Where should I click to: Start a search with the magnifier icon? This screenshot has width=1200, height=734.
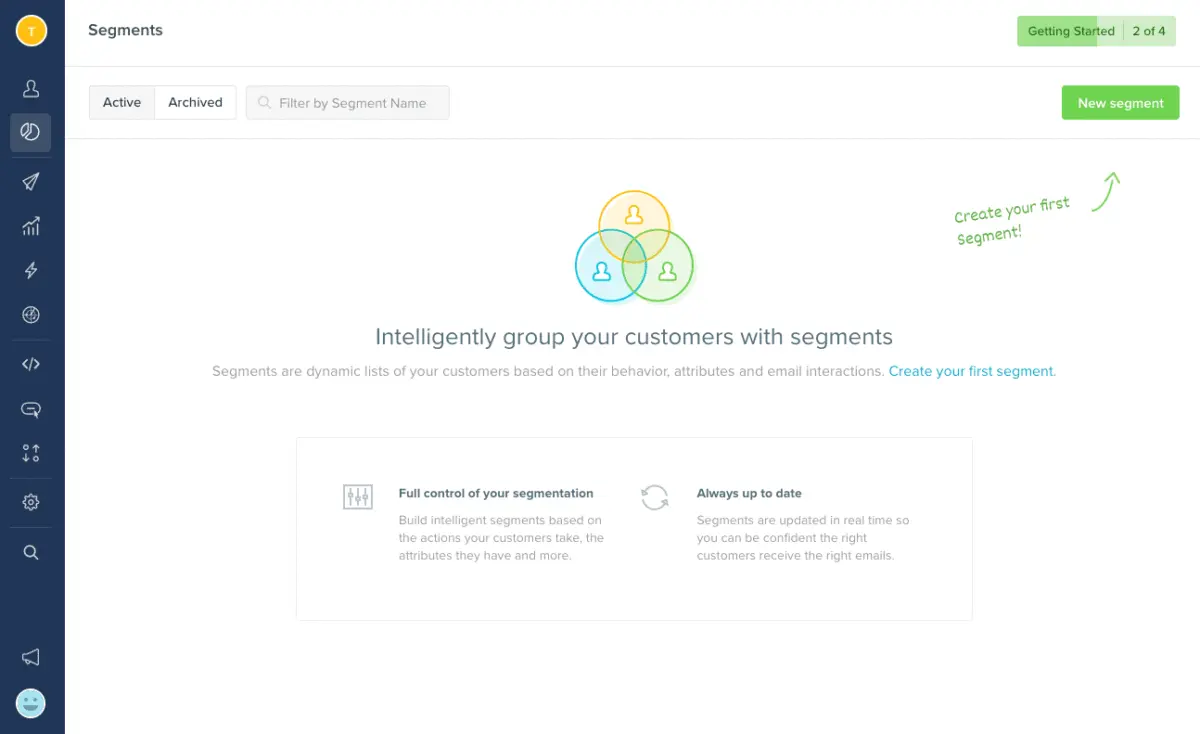[x=31, y=551]
